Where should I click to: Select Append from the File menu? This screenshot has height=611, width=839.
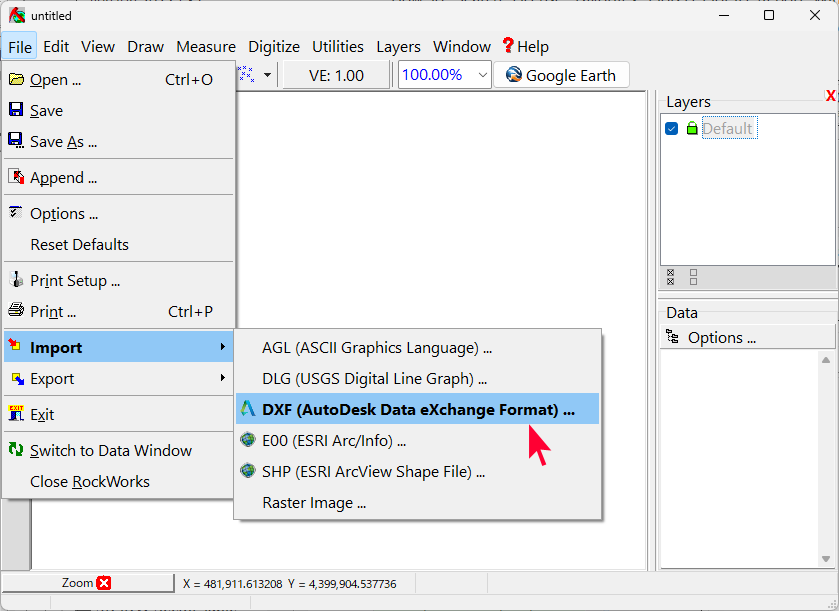[63, 178]
